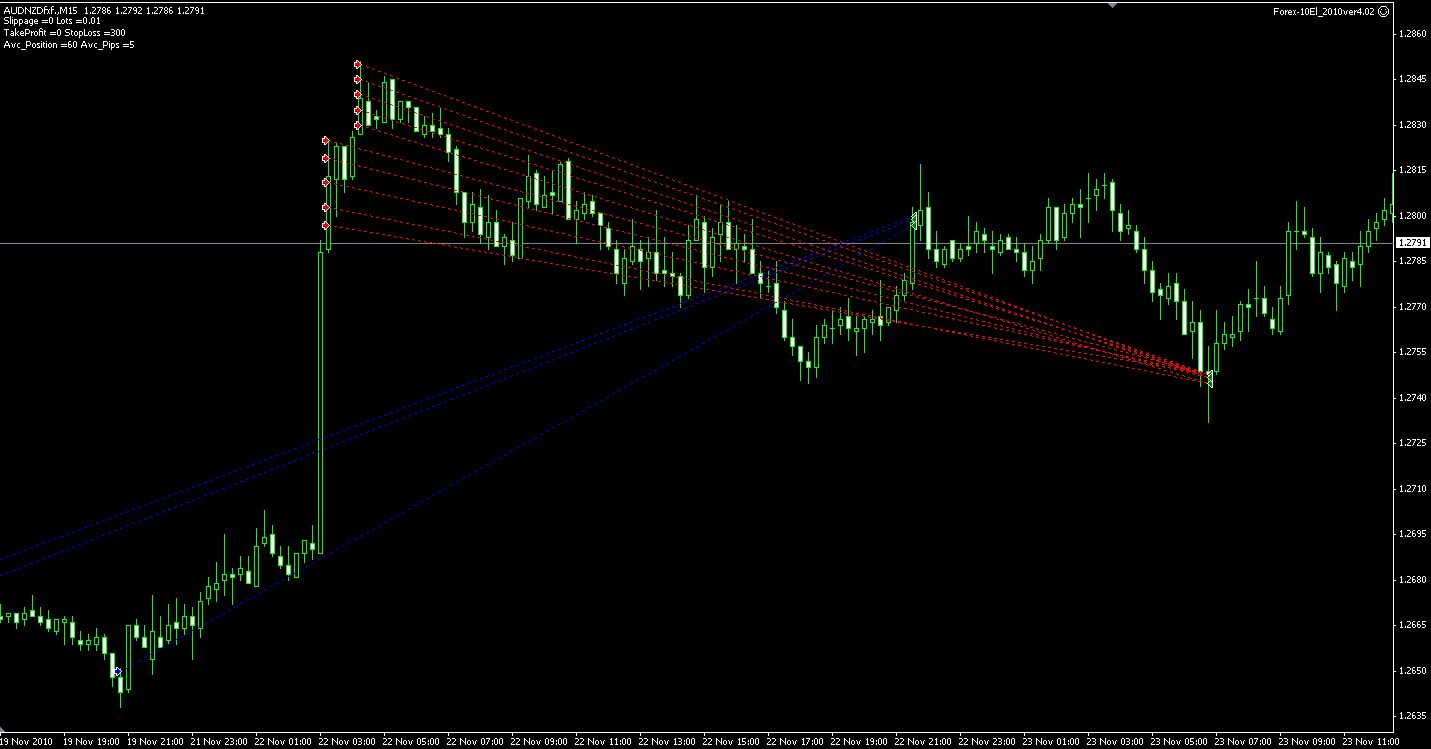Select the topmost red sell order arrow
Viewport: 1431px width, 749px height.
357,65
